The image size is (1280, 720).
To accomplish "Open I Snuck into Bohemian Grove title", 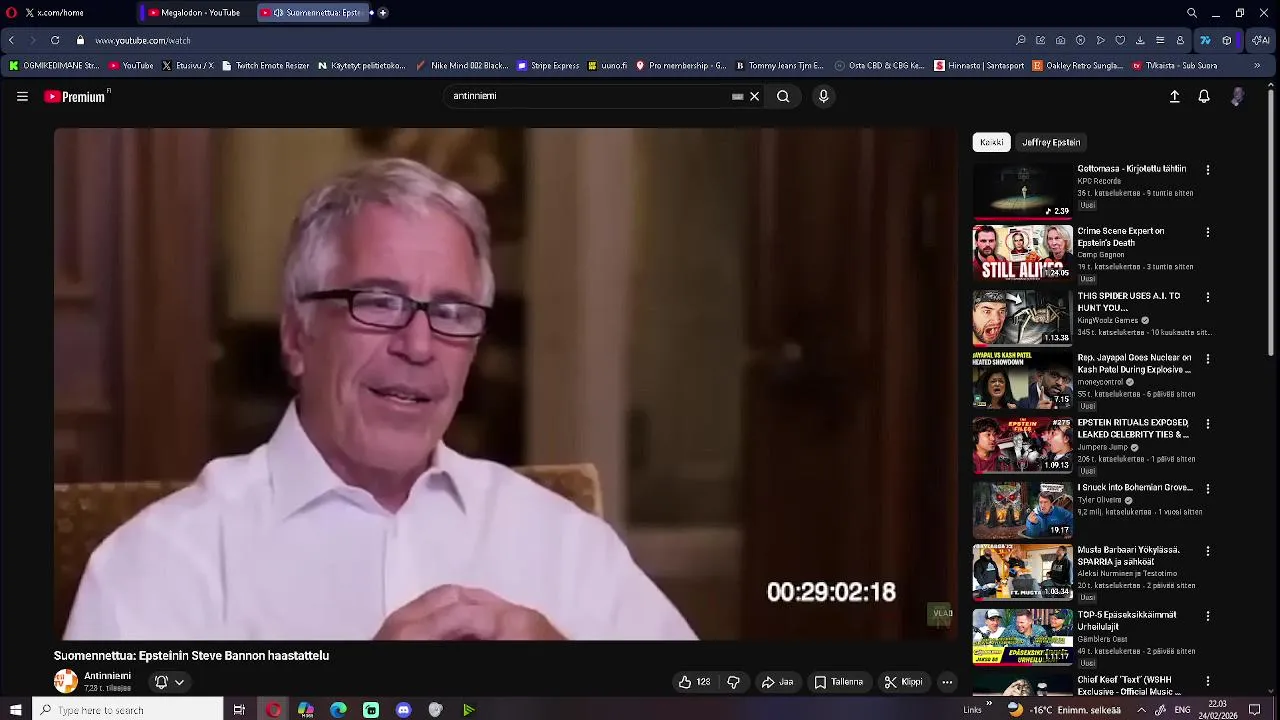I will pos(1135,488).
